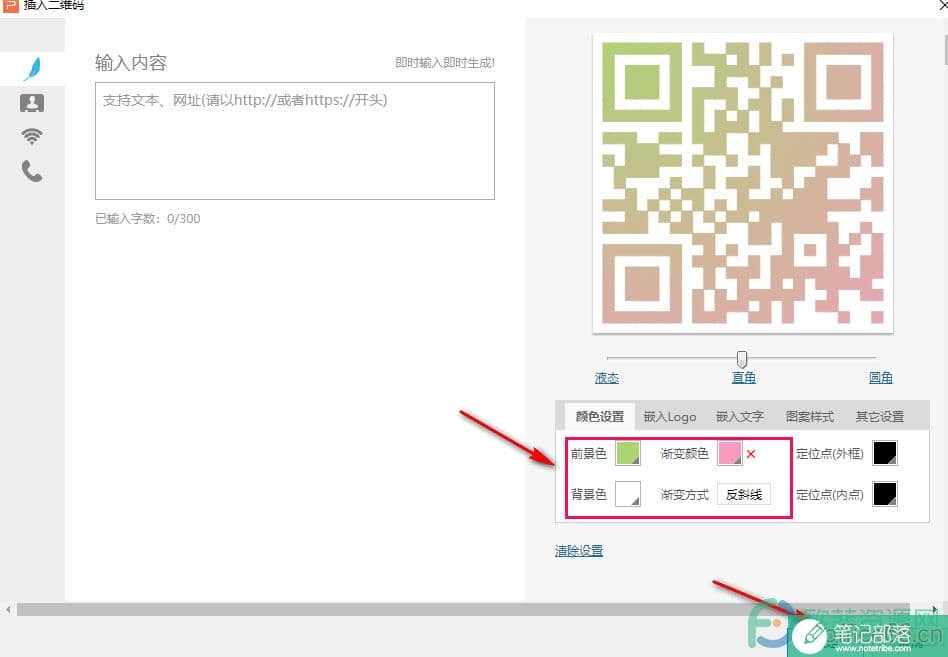Open the green 前景色 color swatch

point(628,453)
